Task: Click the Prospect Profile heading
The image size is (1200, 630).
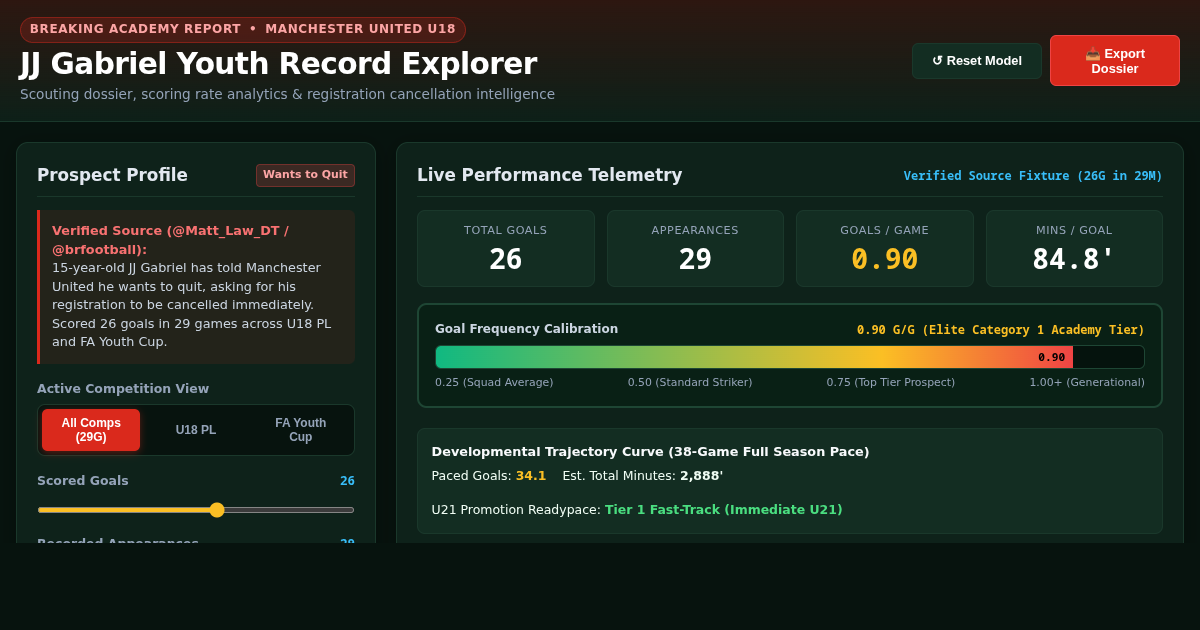Action: (x=112, y=175)
